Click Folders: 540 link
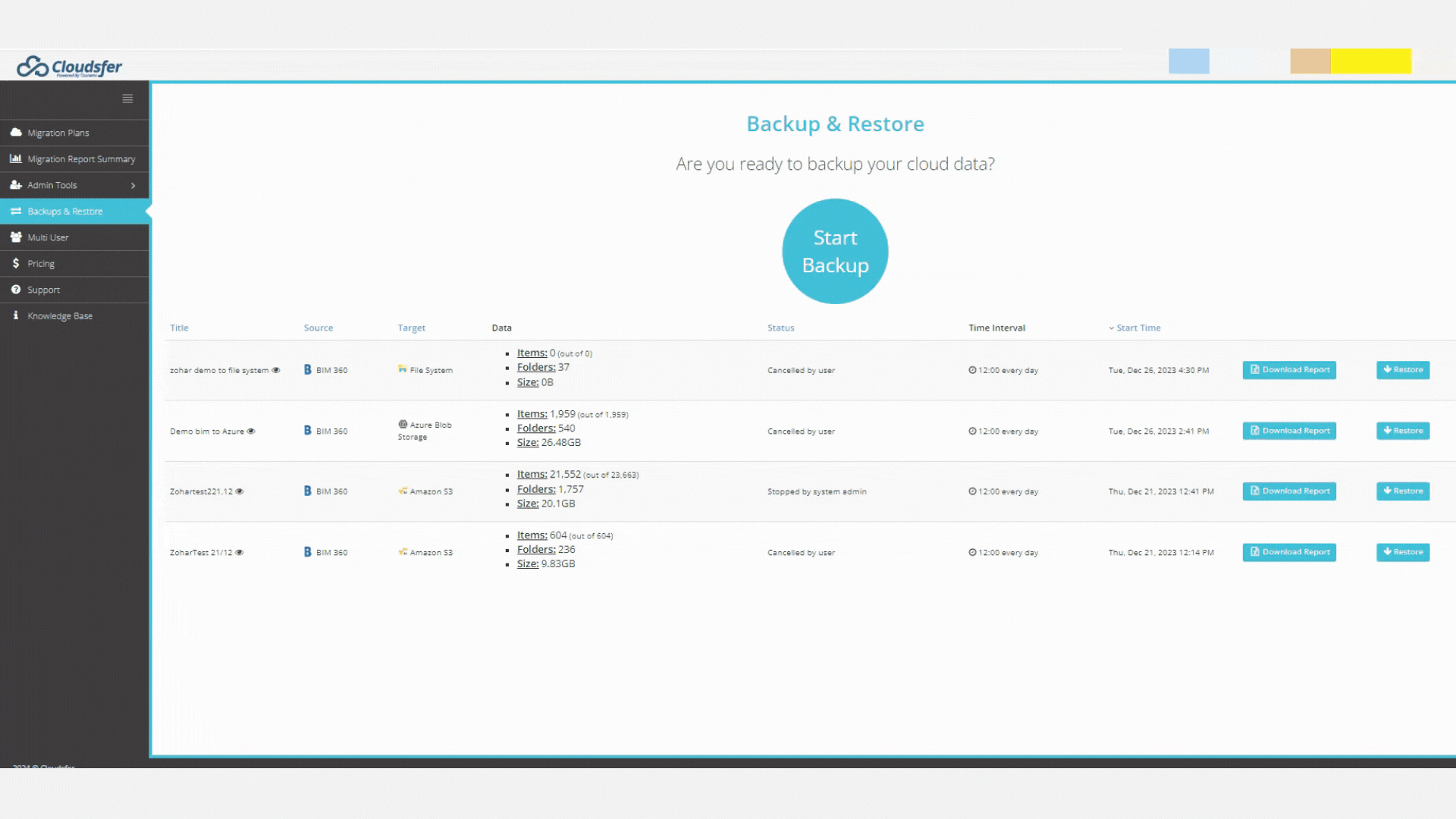Viewport: 1456px width, 819px height. tap(546, 428)
